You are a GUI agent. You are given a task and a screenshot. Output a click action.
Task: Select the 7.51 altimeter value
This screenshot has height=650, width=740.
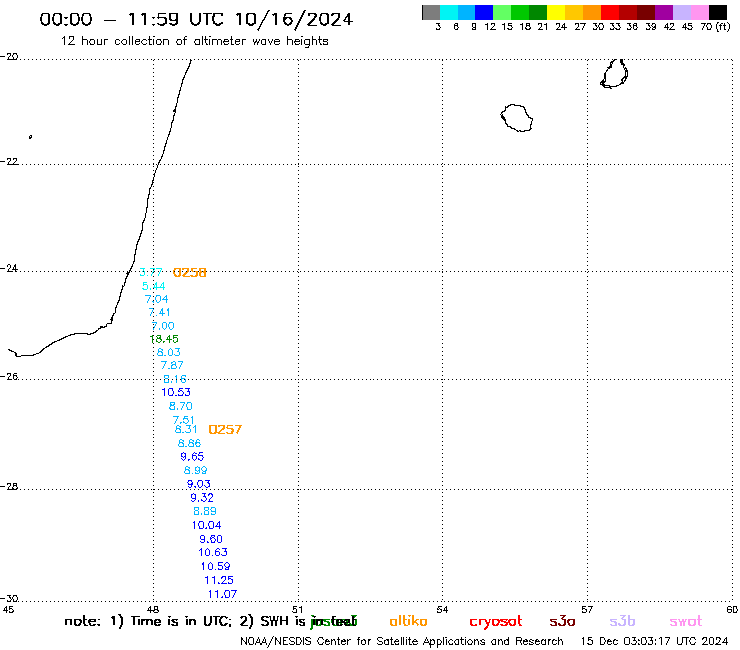[x=183, y=419]
